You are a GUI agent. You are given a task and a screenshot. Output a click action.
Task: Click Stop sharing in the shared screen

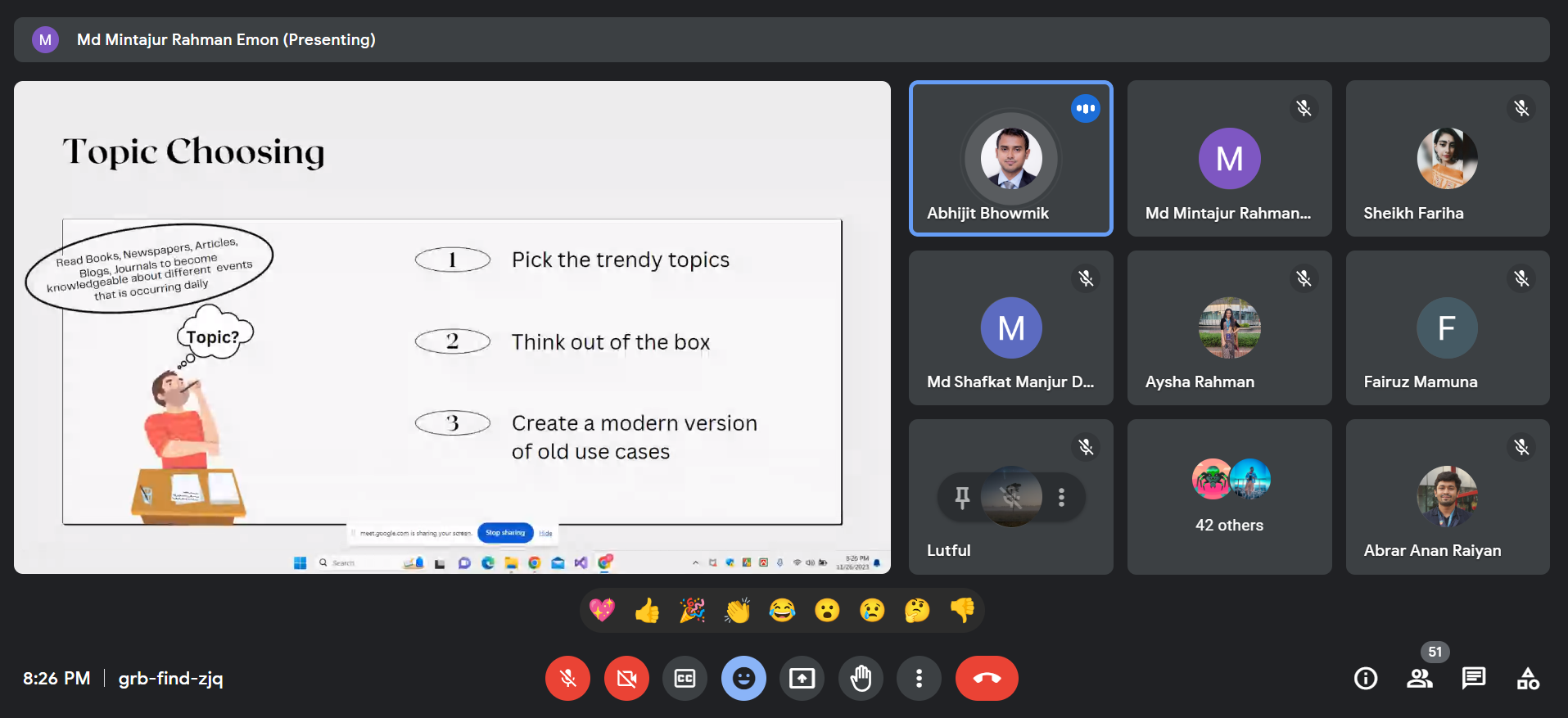pos(505,532)
